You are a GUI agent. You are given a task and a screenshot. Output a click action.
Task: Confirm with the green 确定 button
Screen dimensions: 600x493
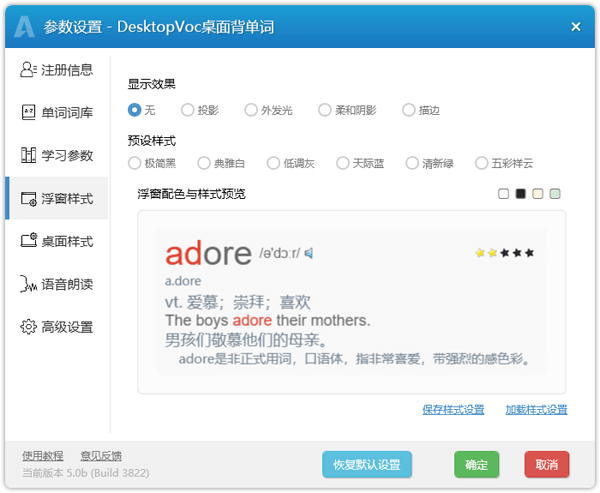tap(476, 465)
